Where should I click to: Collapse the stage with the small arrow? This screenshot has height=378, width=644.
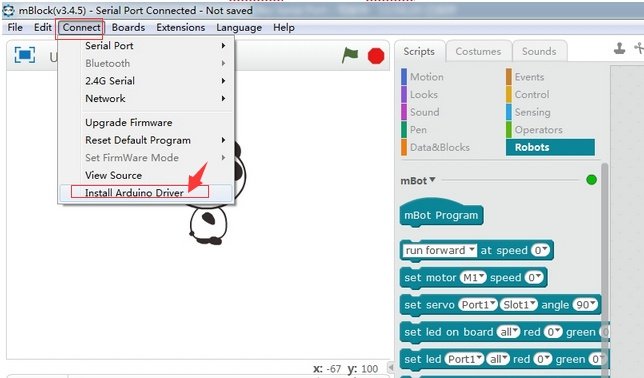point(391,367)
